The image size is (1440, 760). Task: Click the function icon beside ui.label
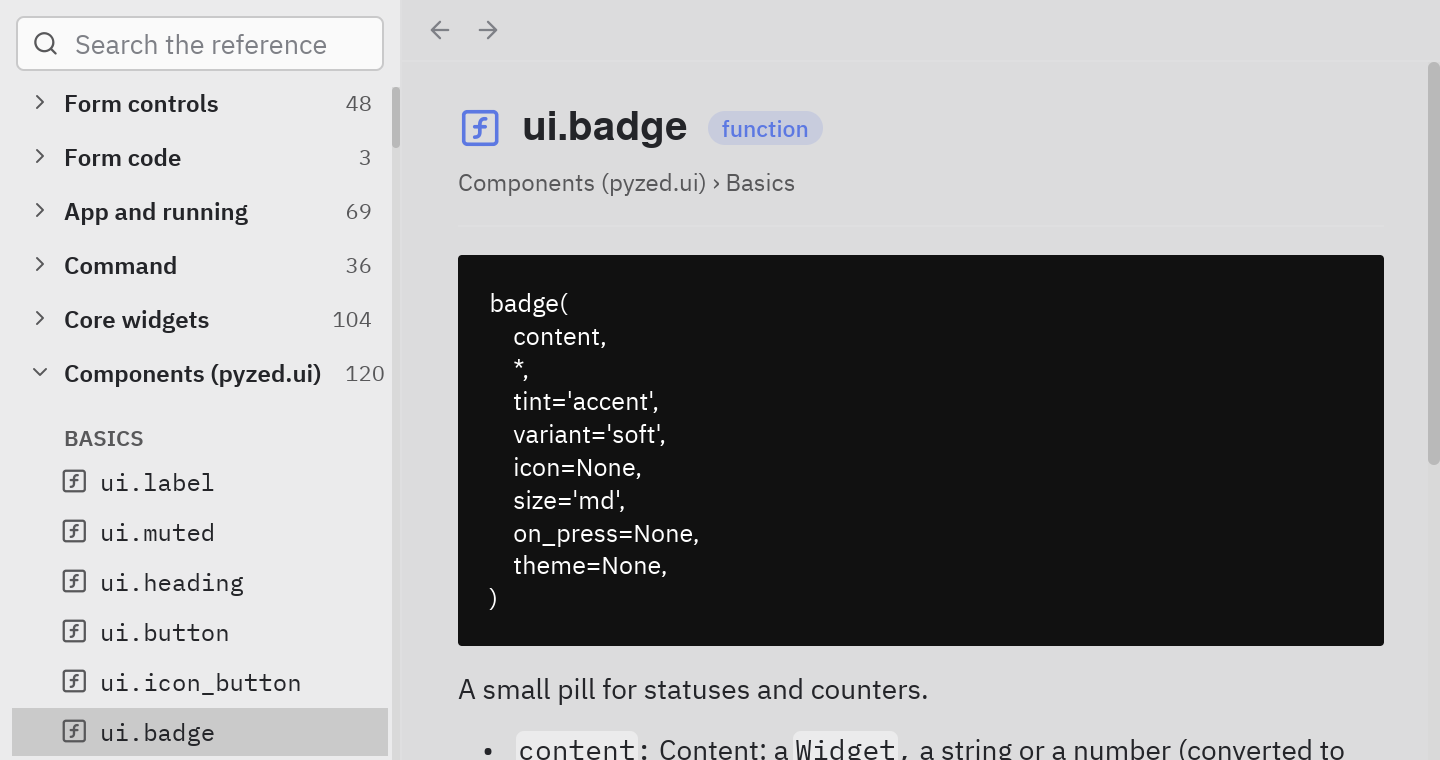tap(74, 481)
